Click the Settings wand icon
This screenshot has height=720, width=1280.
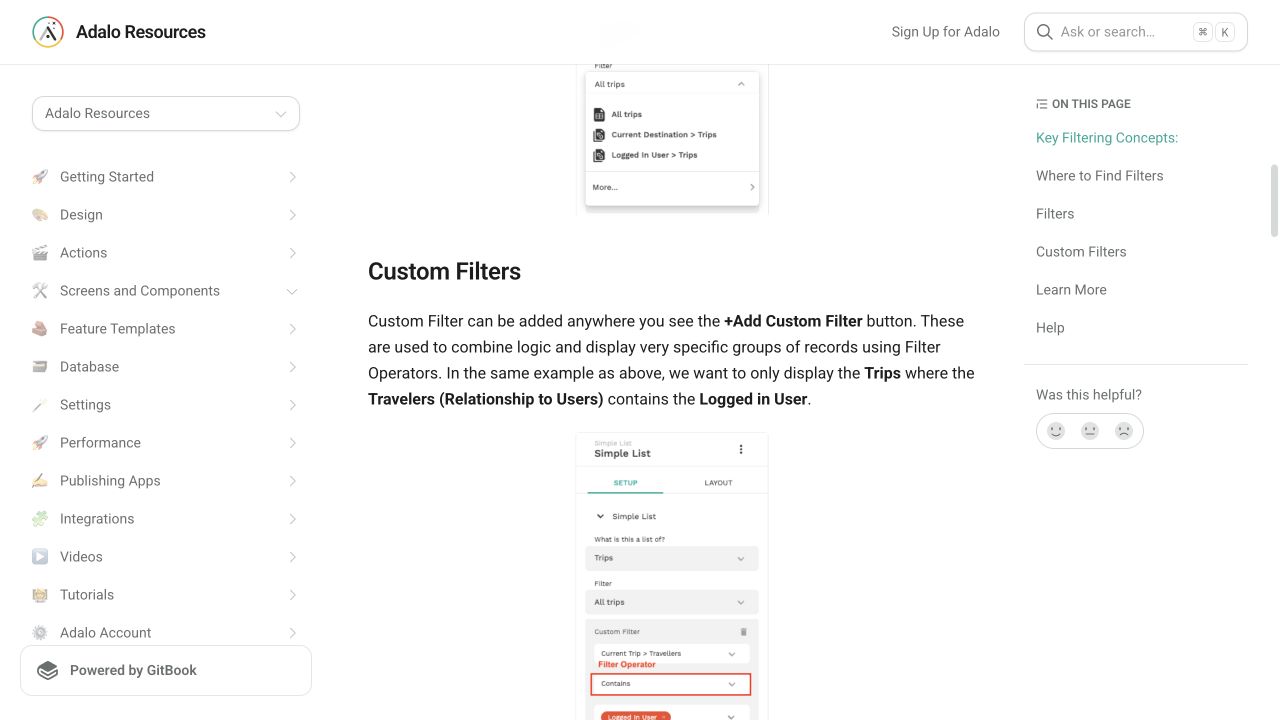[40, 405]
